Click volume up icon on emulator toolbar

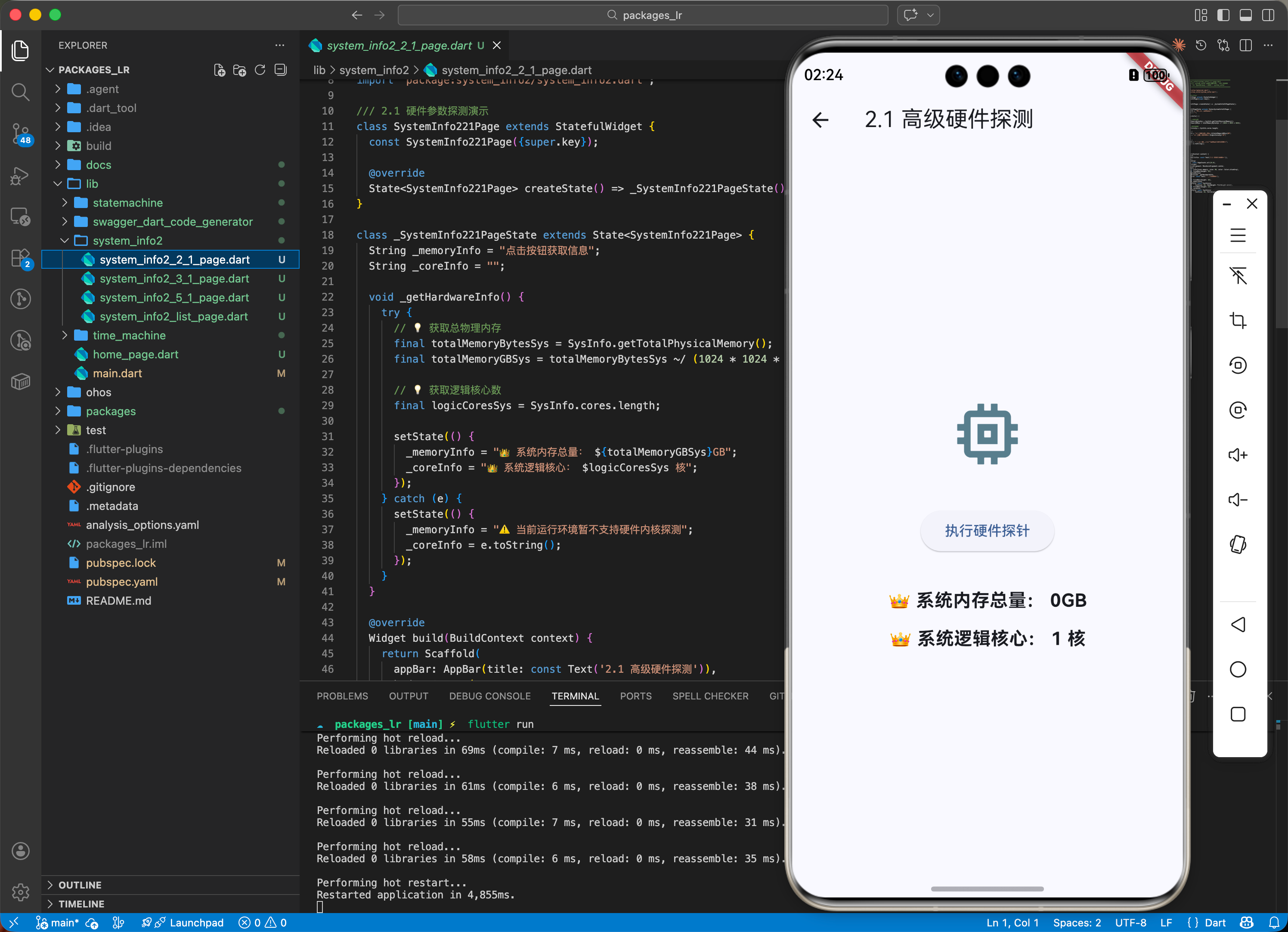pyautogui.click(x=1238, y=455)
